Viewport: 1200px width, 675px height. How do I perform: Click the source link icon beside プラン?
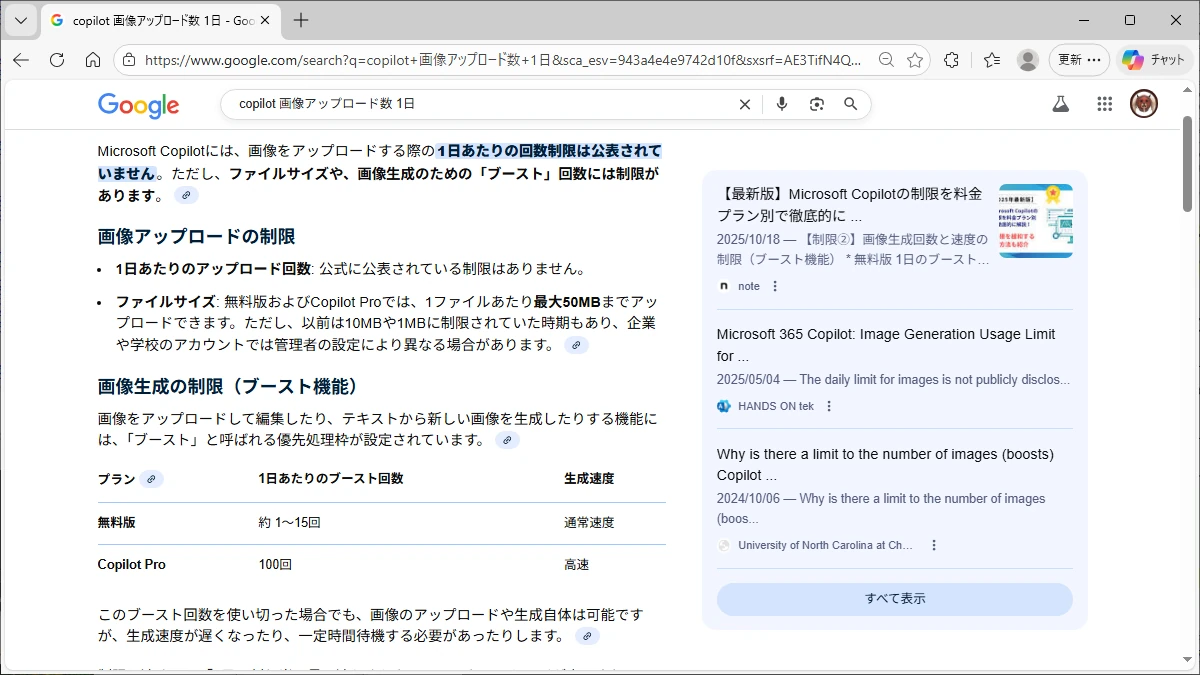151,479
